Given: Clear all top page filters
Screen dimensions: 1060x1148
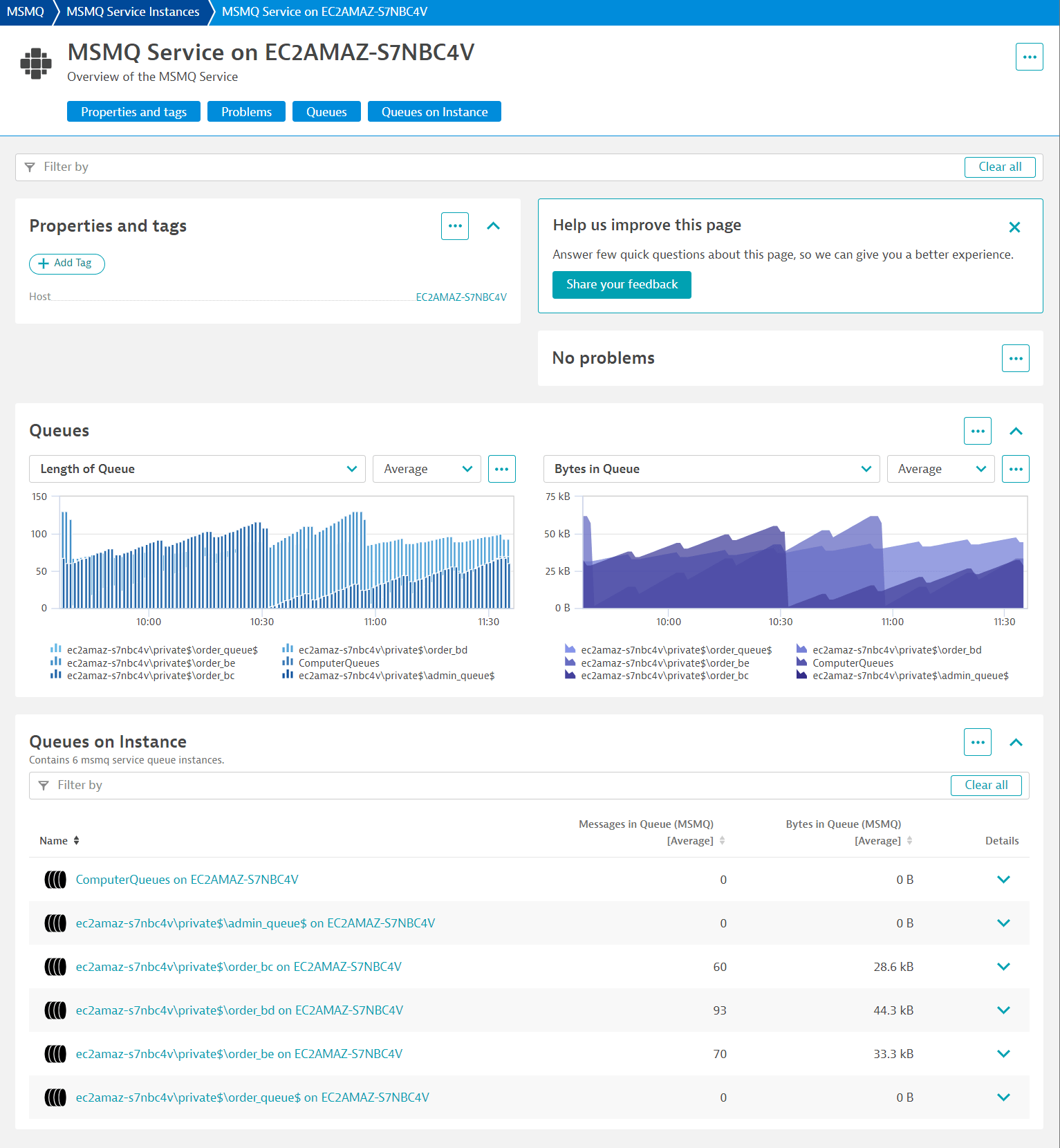Looking at the screenshot, I should pos(1000,167).
